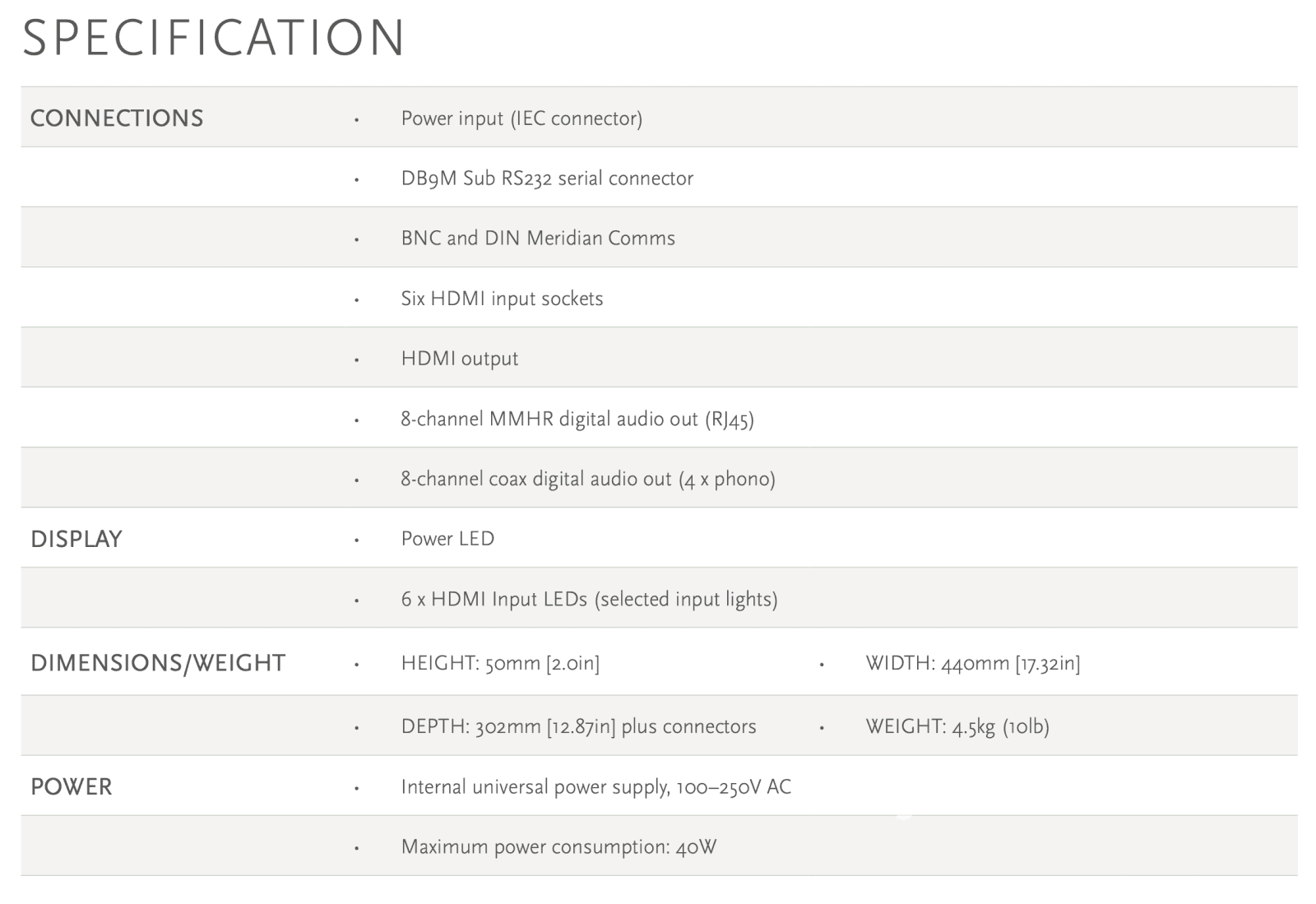The width and height of the screenshot is (1316, 904).
Task: Select the HEIGHT: 50mm dimension
Action: pos(500,663)
